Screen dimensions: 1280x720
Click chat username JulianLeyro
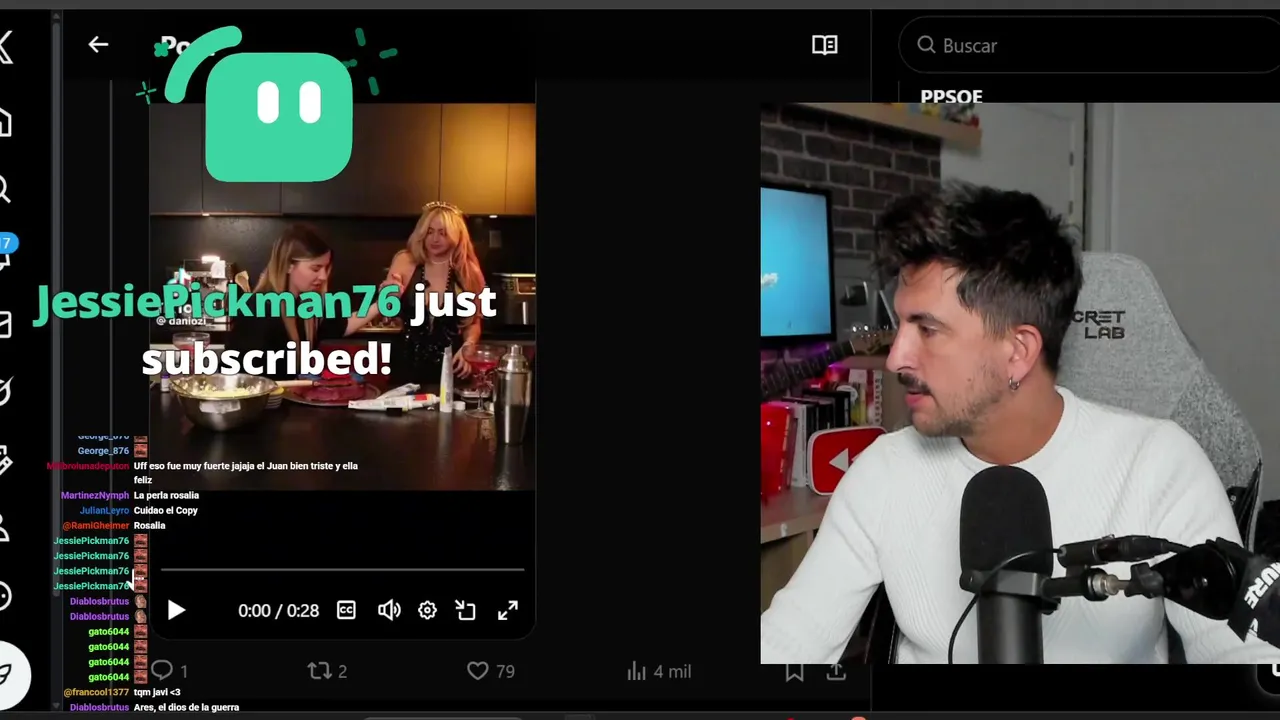[x=104, y=510]
